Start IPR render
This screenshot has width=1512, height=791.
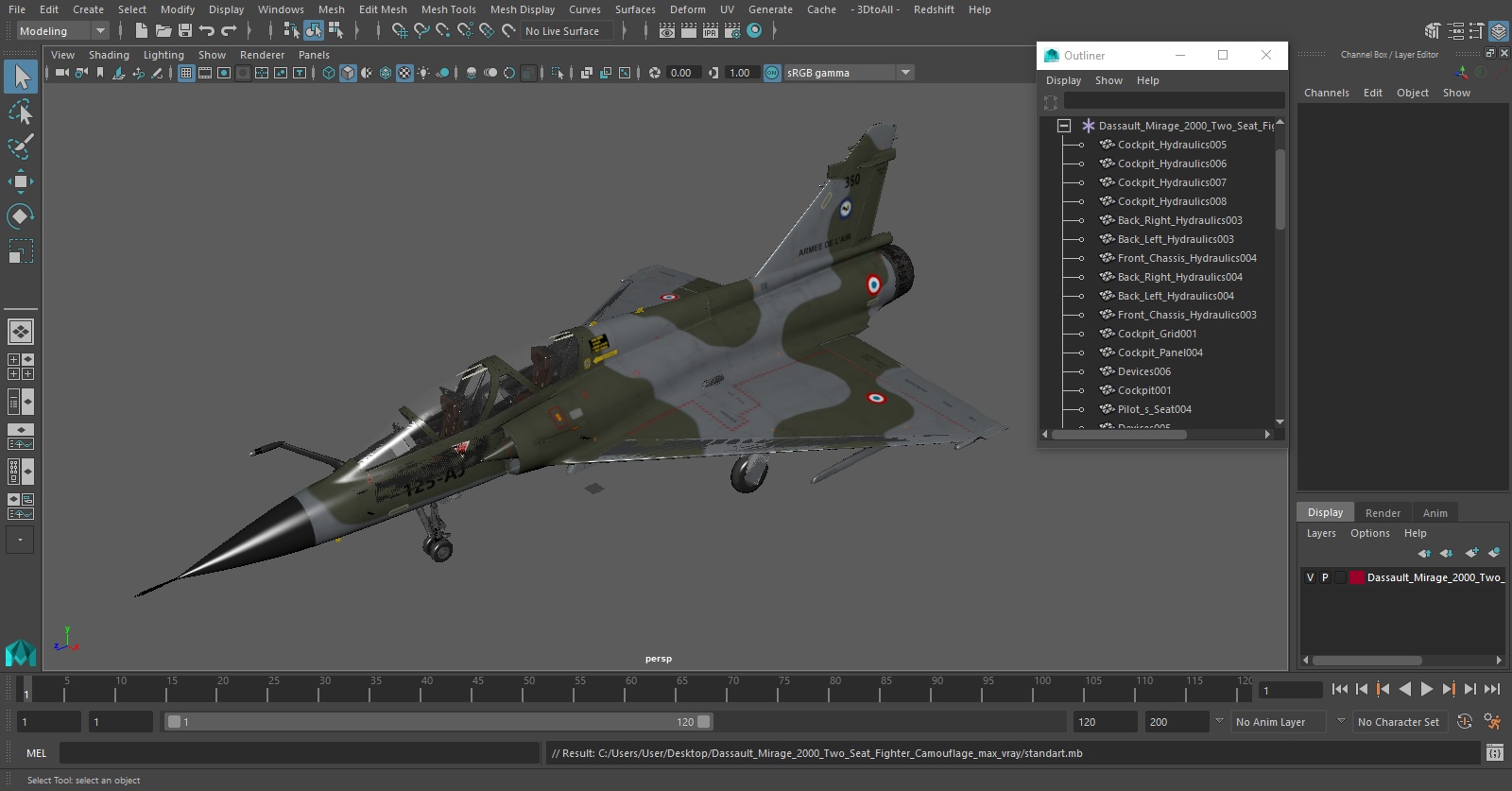[711, 31]
